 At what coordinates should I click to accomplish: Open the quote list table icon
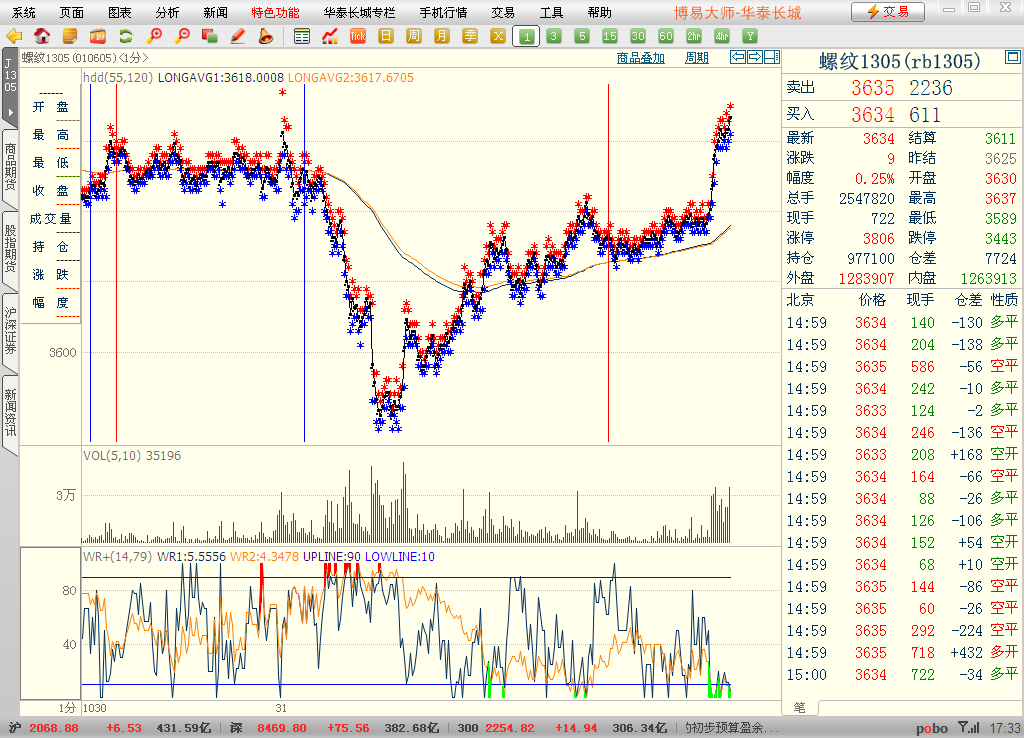(x=301, y=36)
